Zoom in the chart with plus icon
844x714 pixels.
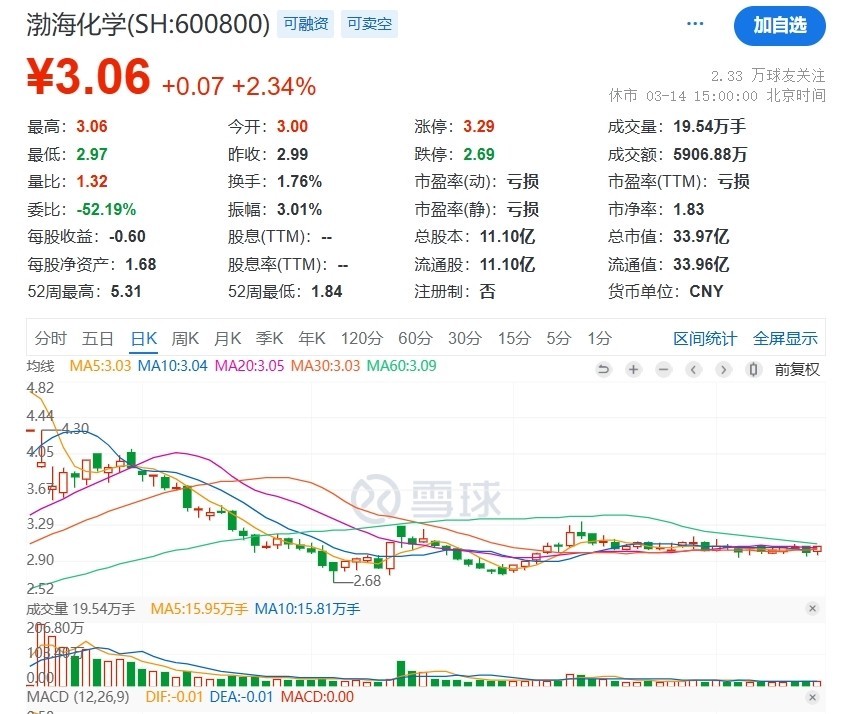point(634,369)
